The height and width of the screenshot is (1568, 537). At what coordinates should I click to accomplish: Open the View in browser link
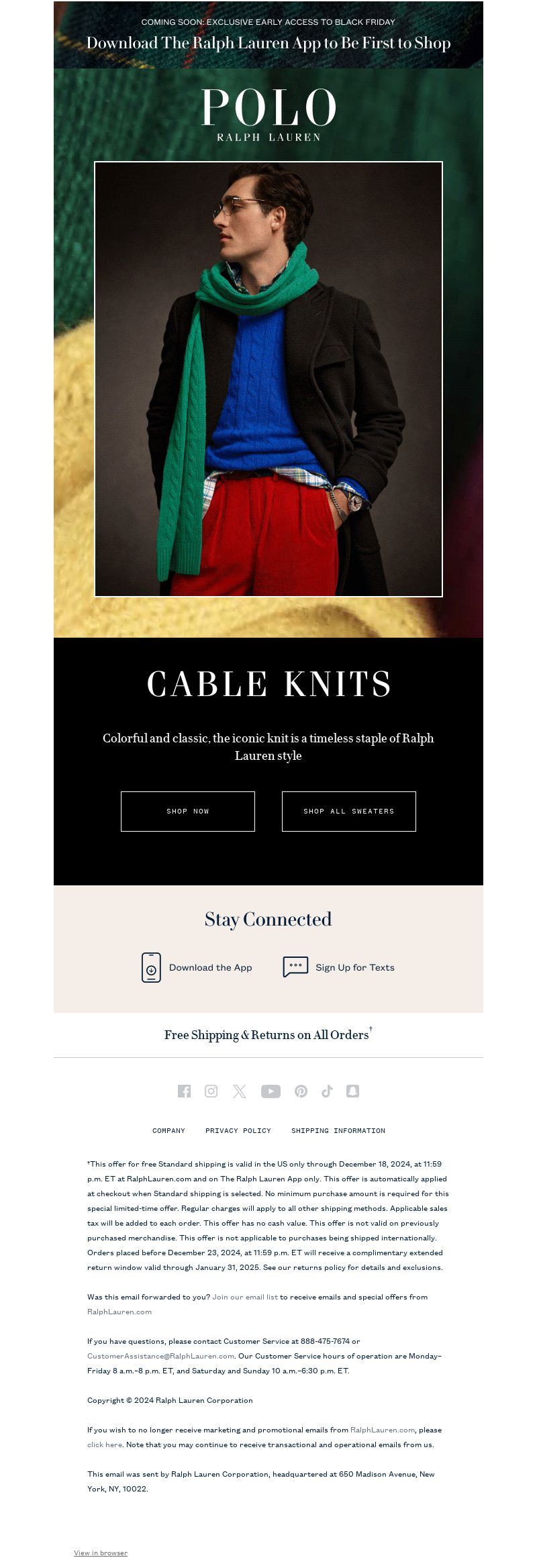coord(101,1553)
